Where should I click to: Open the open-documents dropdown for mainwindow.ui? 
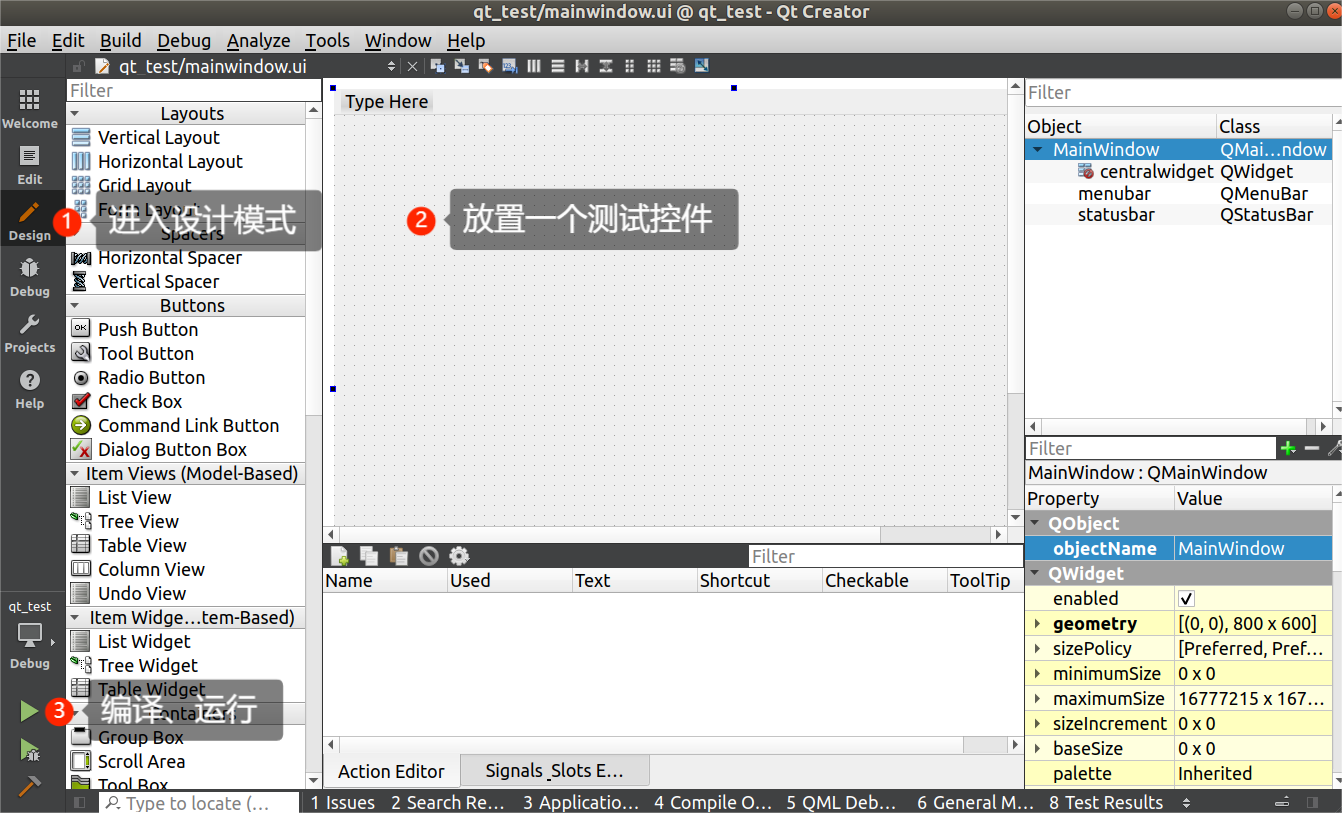pos(391,66)
